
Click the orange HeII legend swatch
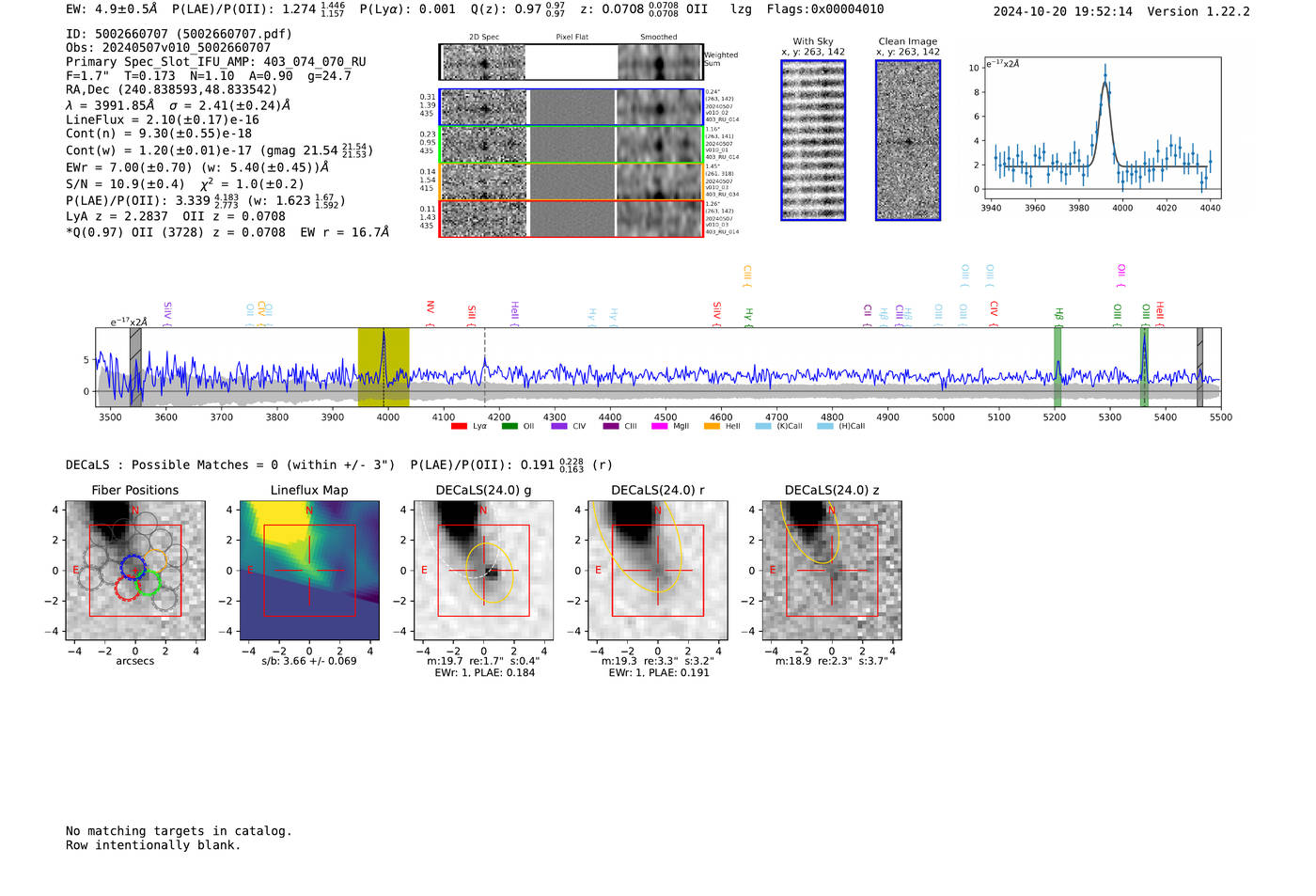click(x=712, y=426)
